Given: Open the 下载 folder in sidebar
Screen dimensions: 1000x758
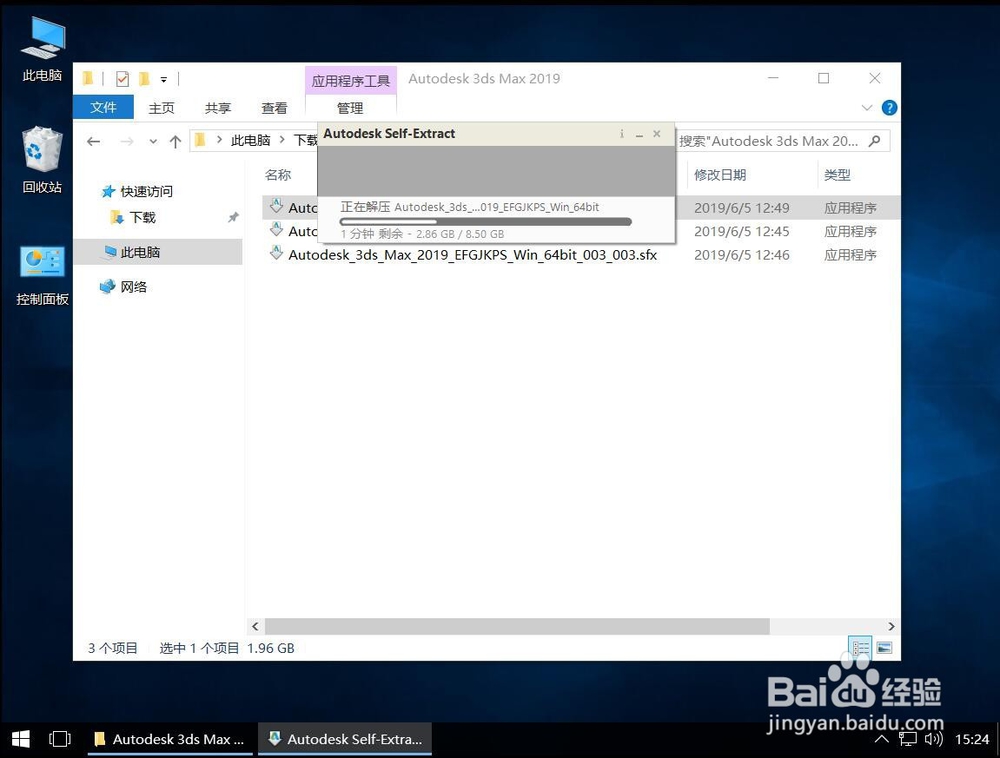Looking at the screenshot, I should 140,216.
